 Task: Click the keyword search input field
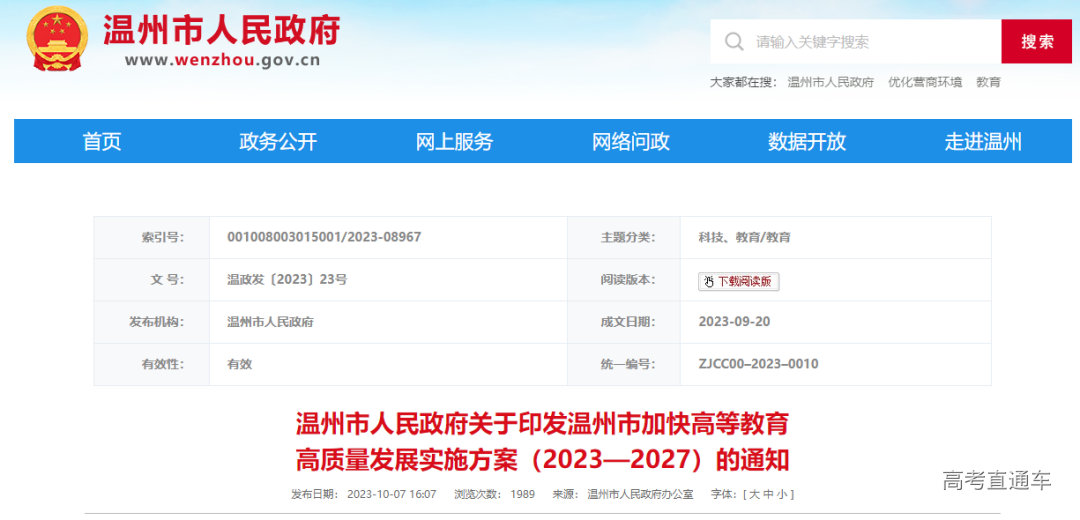[x=855, y=41]
